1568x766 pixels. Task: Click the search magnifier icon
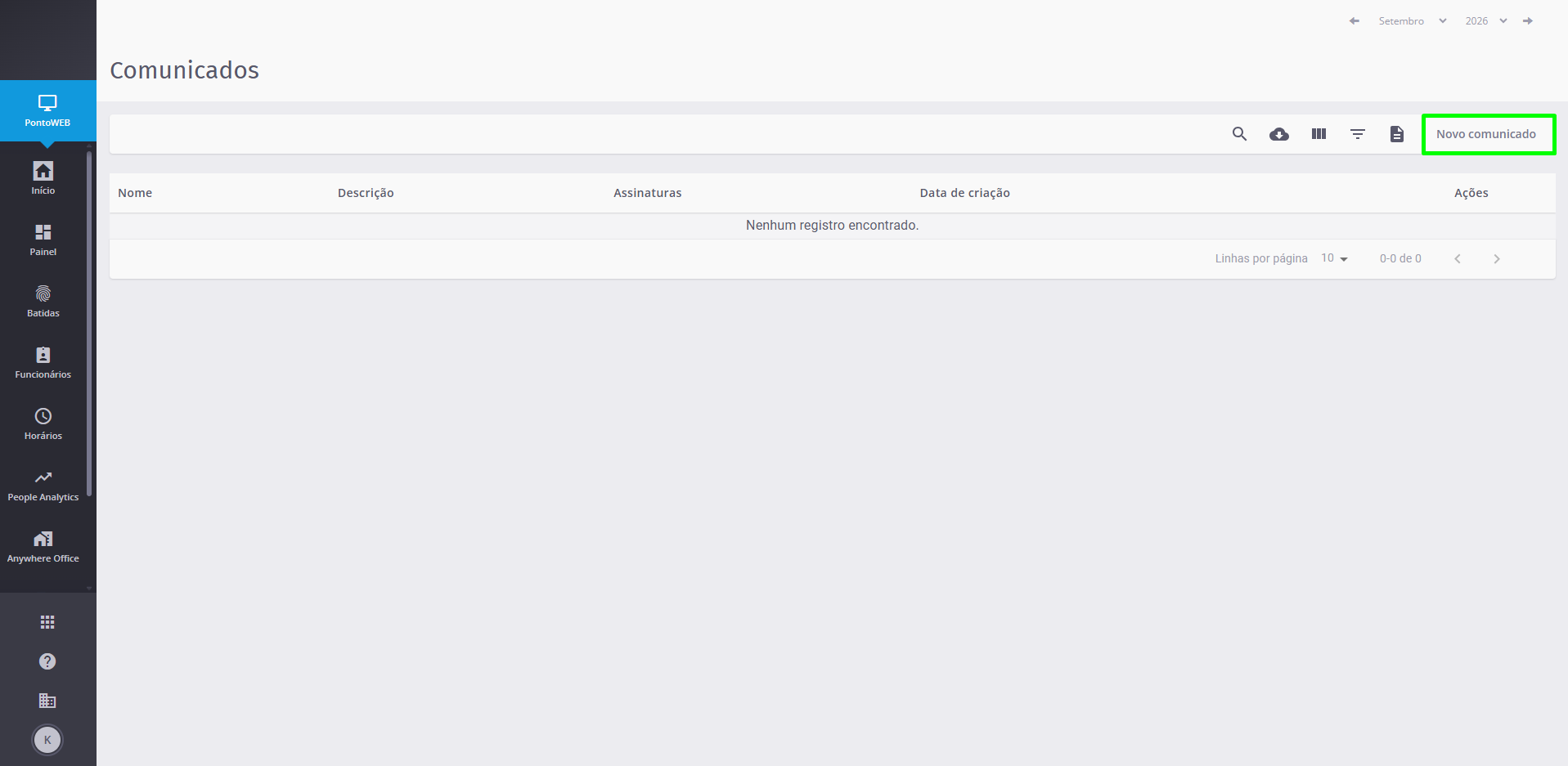[x=1240, y=134]
